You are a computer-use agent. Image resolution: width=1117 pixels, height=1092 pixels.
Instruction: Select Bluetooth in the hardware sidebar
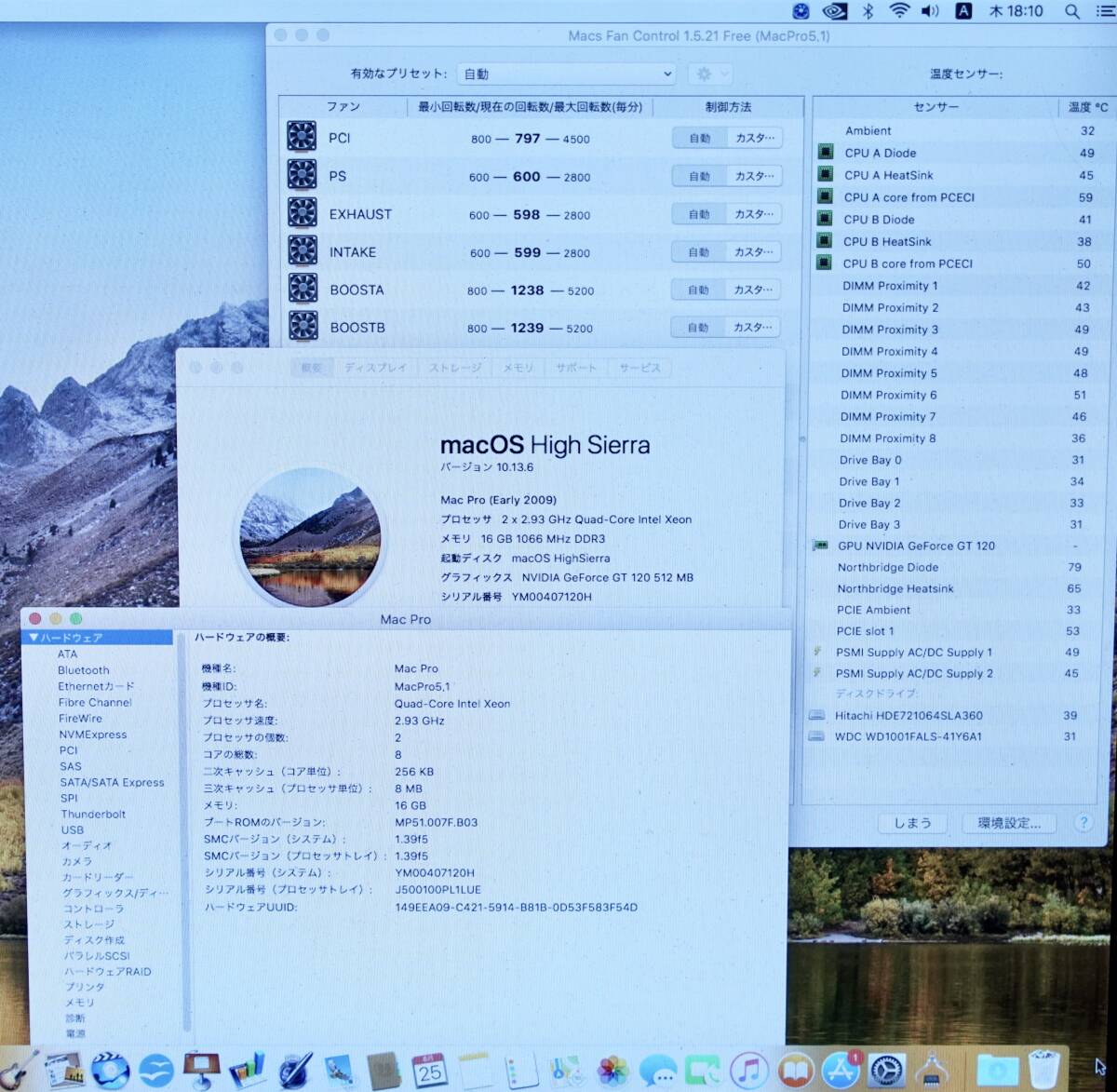tap(84, 670)
